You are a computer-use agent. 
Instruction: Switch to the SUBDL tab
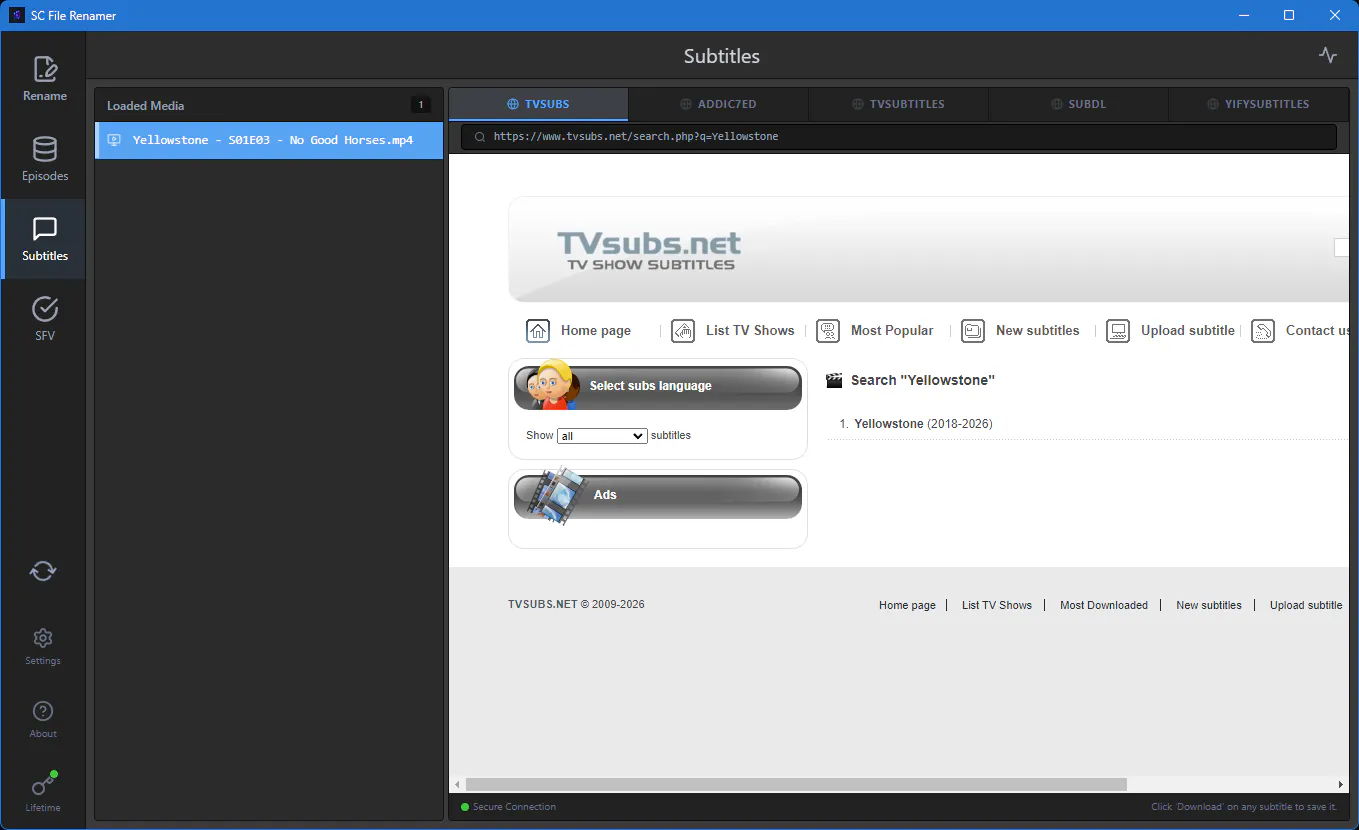pyautogui.click(x=1078, y=104)
